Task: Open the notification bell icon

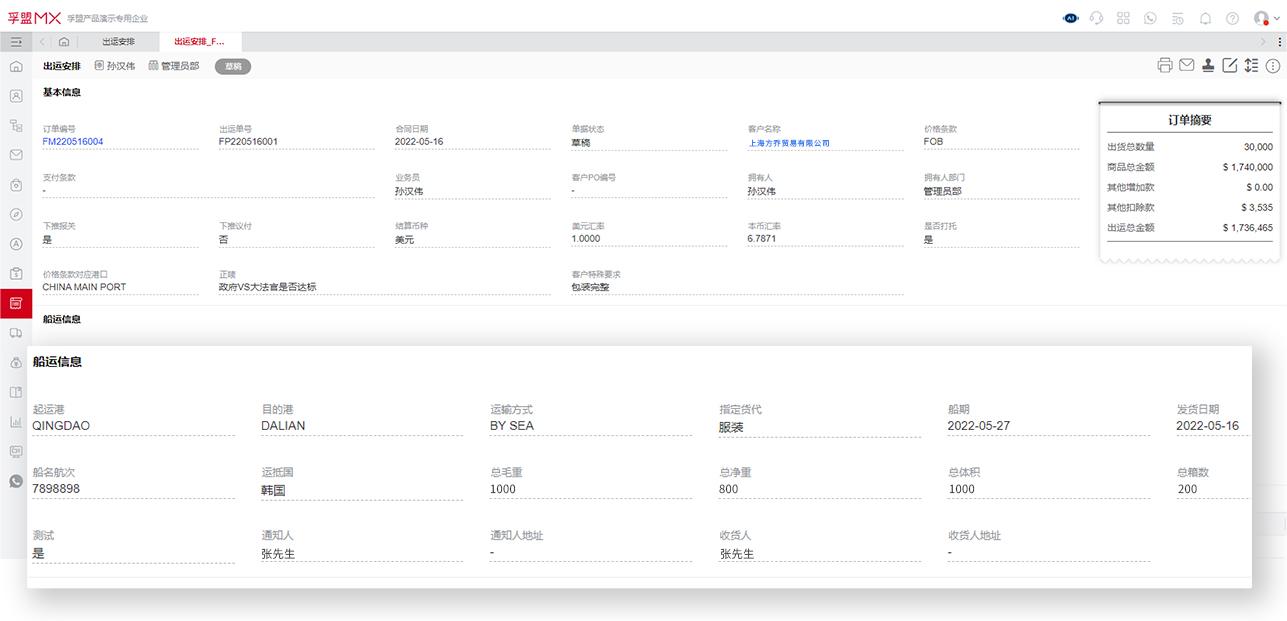Action: (x=1204, y=17)
